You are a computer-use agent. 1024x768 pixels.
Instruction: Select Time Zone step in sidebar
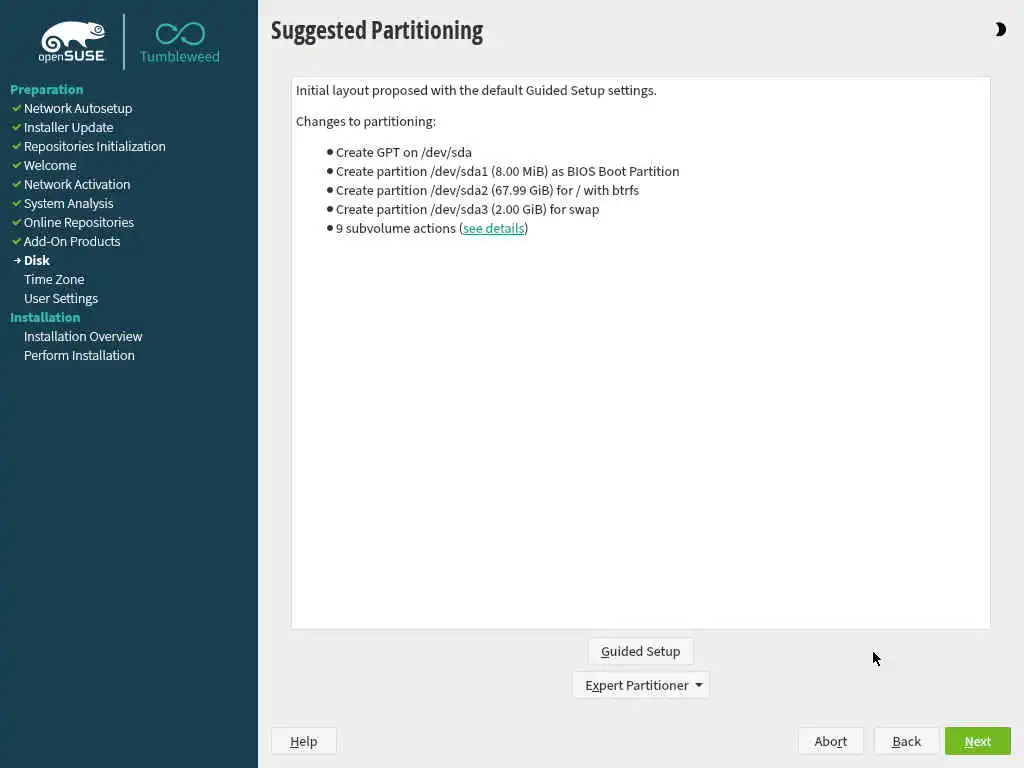(x=54, y=280)
